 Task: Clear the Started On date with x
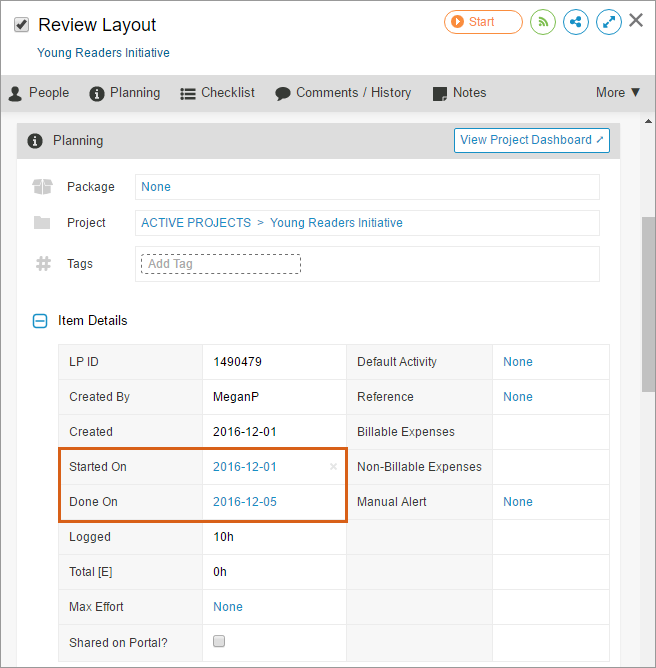(333, 467)
